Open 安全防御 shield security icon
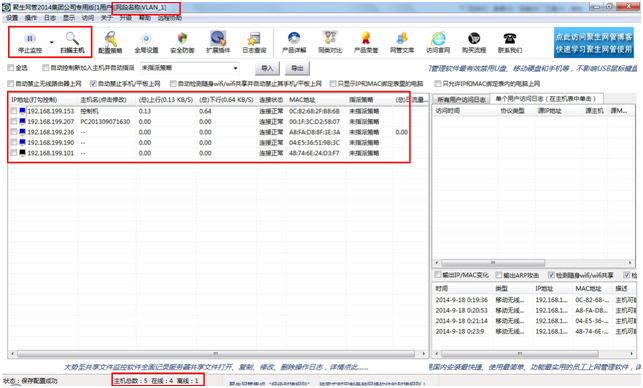Viewport: 643px width, 388px height. (x=182, y=39)
